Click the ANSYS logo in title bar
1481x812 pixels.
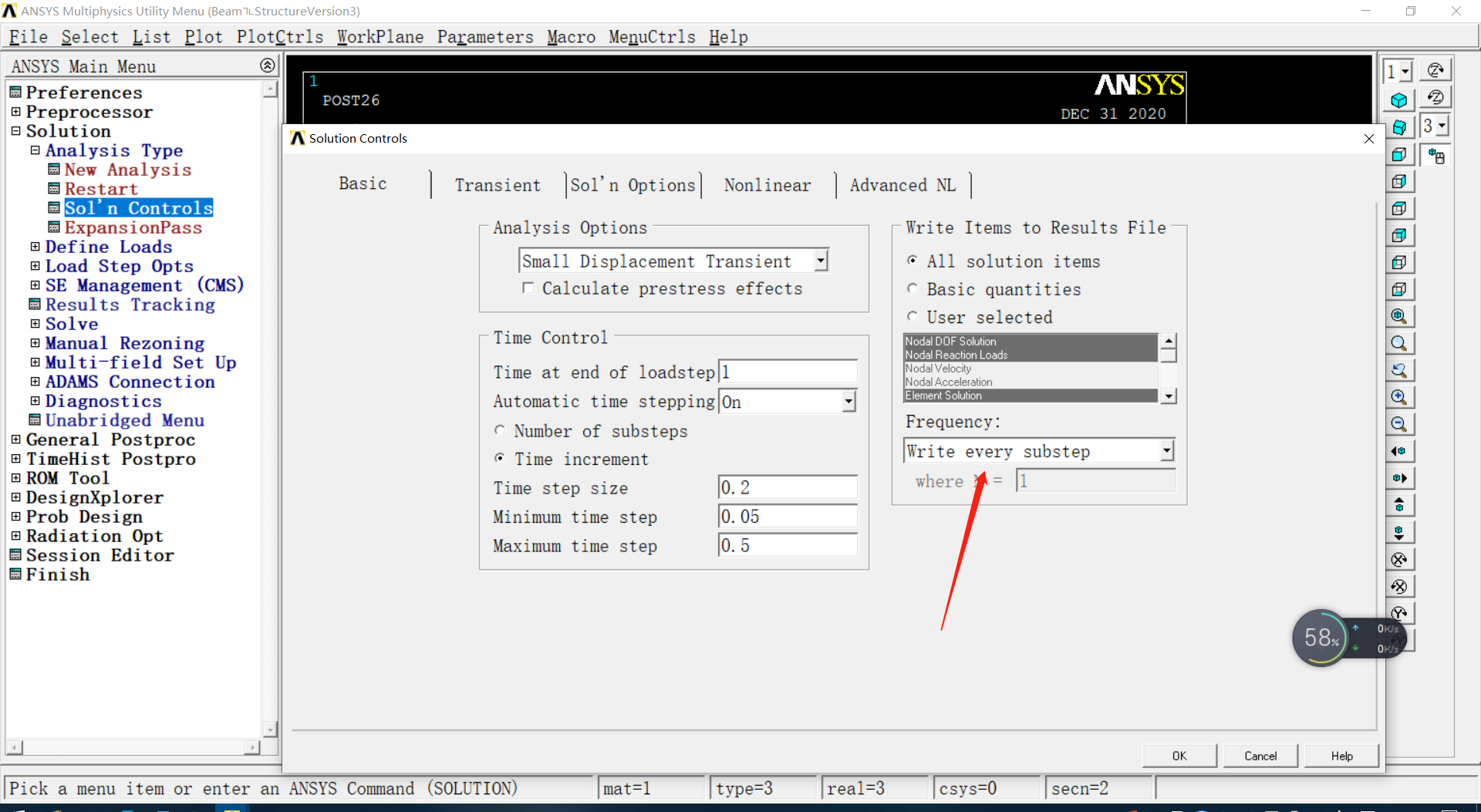click(9, 11)
